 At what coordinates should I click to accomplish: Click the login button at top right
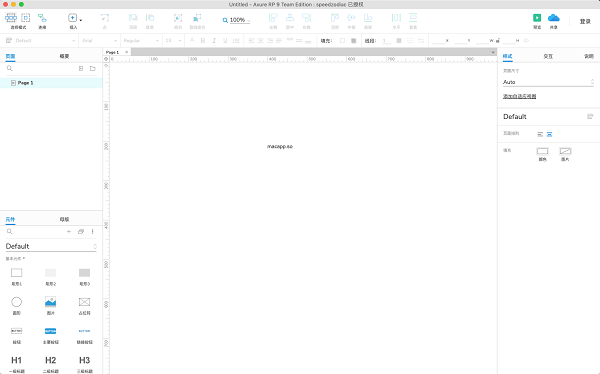coord(585,21)
